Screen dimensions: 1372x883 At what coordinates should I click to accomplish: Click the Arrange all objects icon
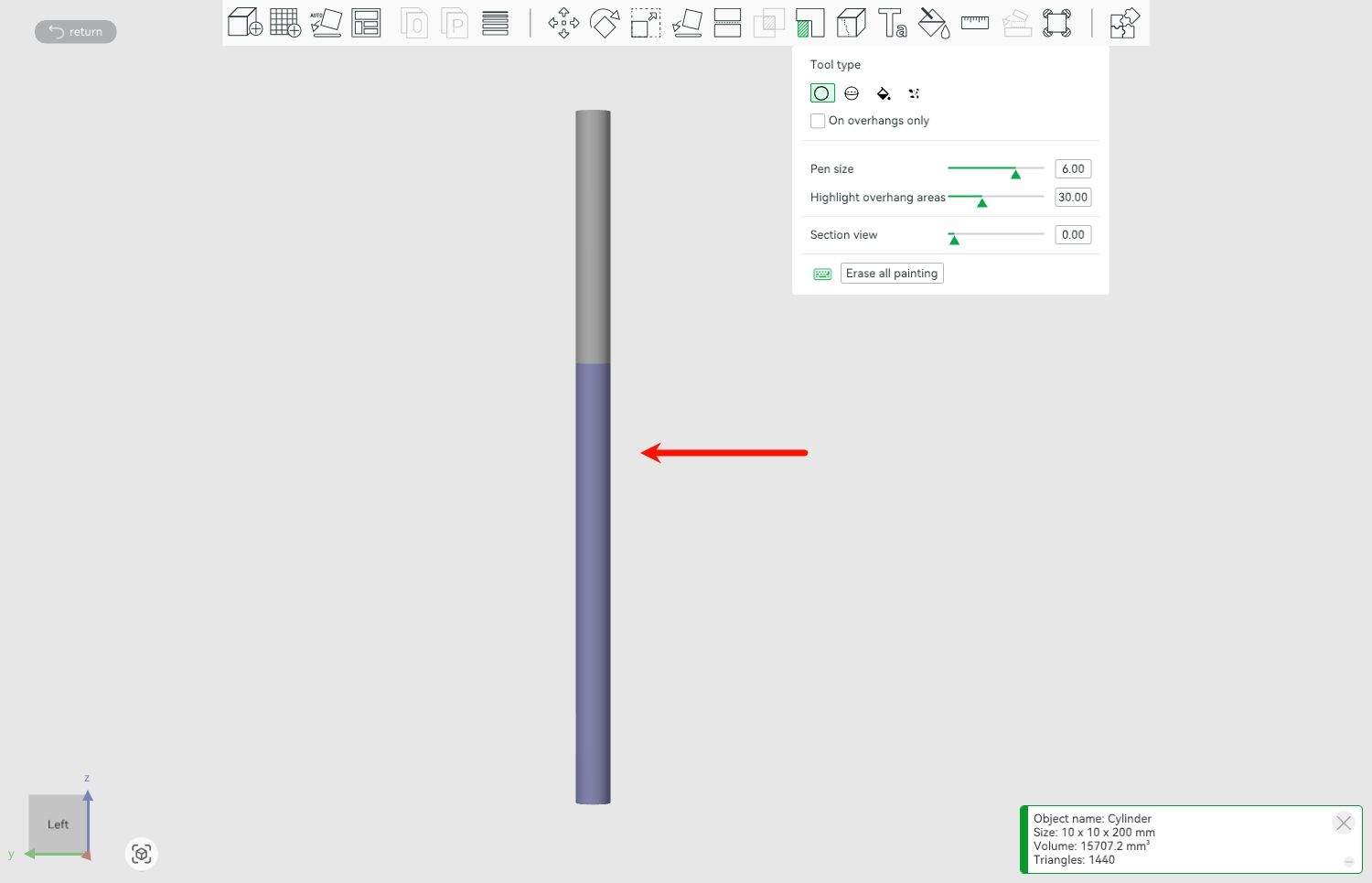click(366, 23)
